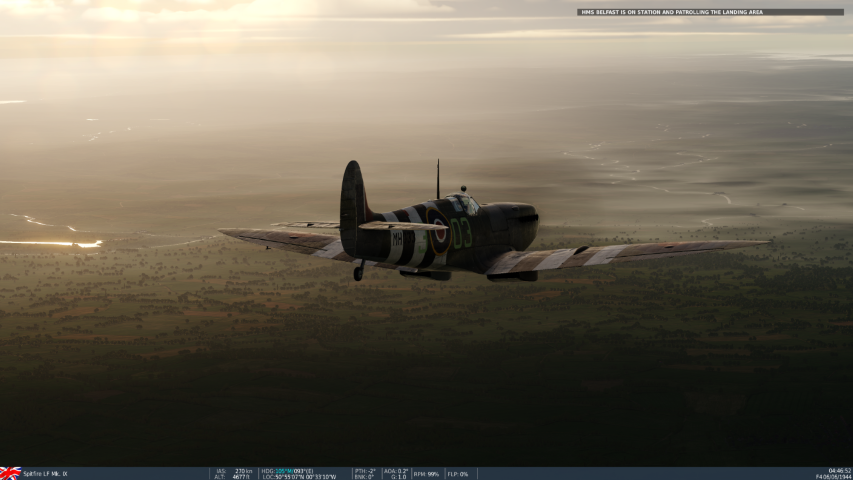Click the HMS Belfast message banner
This screenshot has height=480, width=853.
[709, 12]
